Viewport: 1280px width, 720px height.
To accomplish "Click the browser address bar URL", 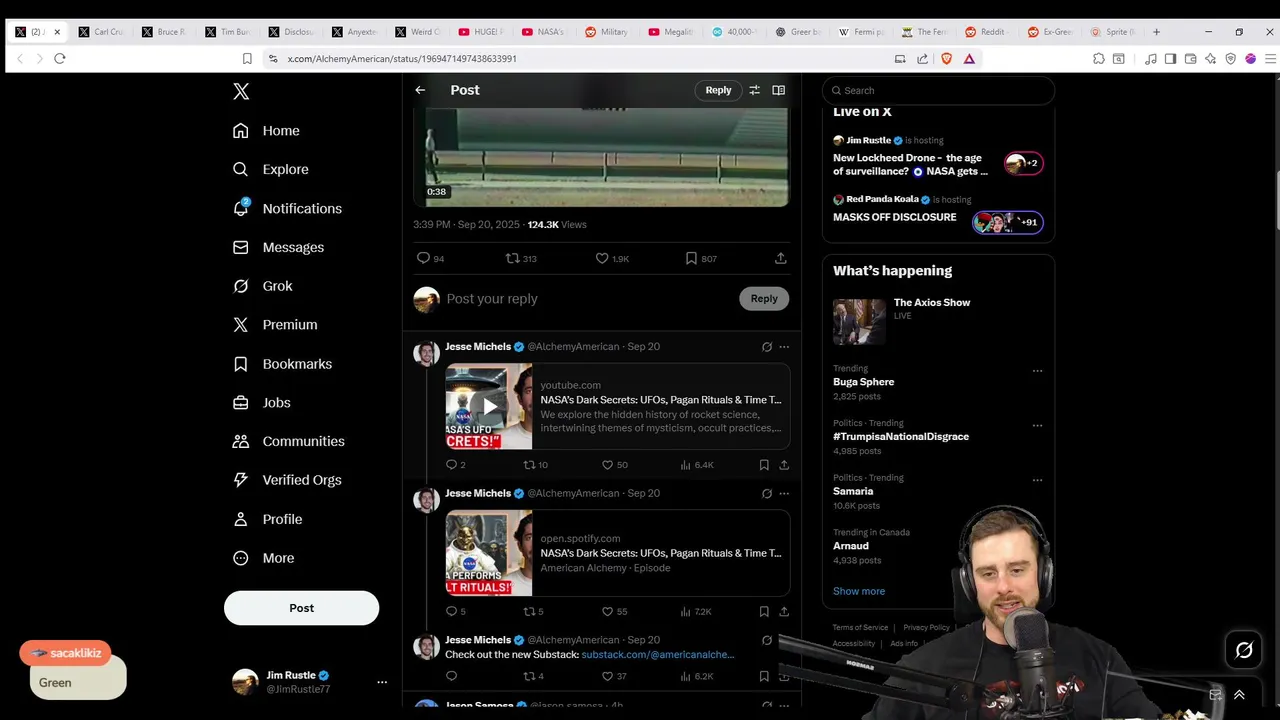I will click(402, 59).
